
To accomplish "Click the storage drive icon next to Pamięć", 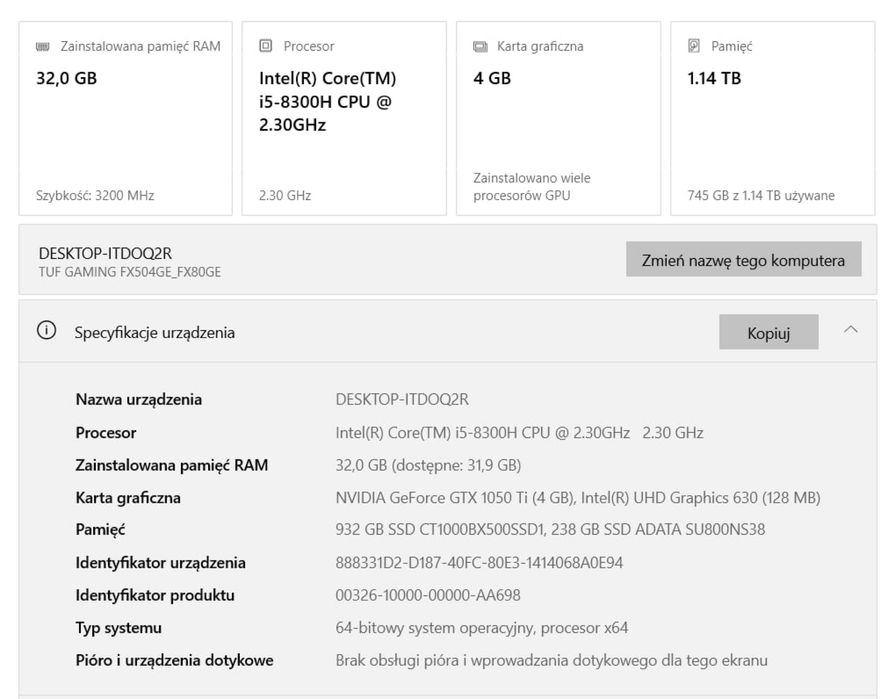I will [694, 46].
